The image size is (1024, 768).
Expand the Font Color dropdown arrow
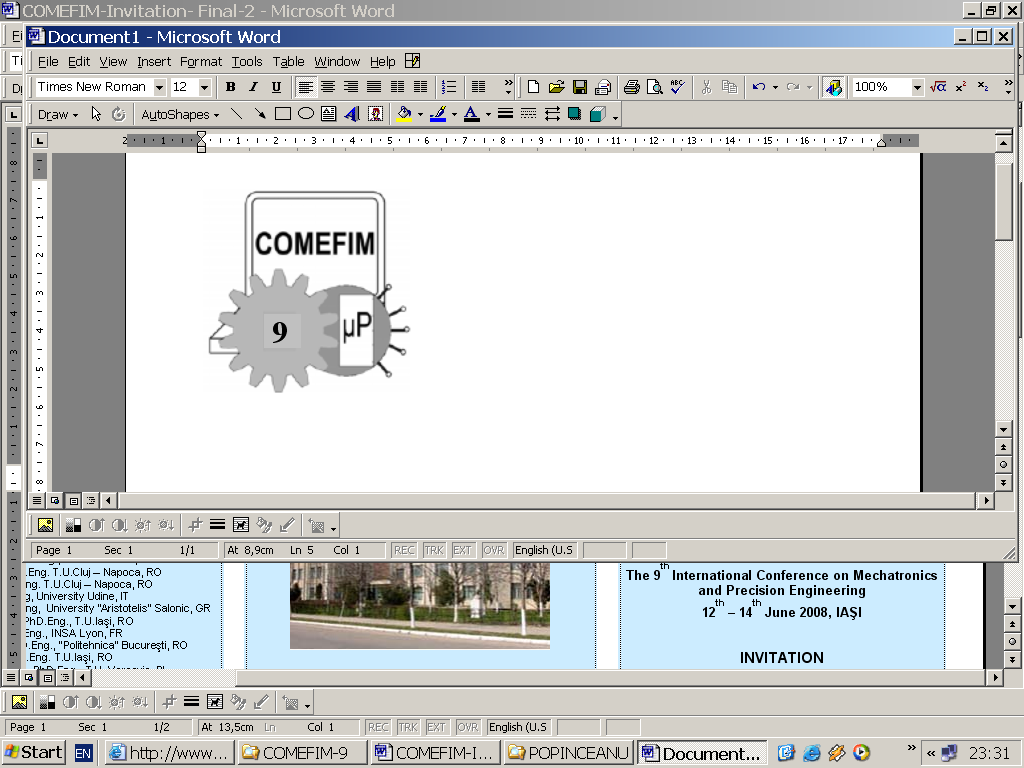click(x=488, y=114)
